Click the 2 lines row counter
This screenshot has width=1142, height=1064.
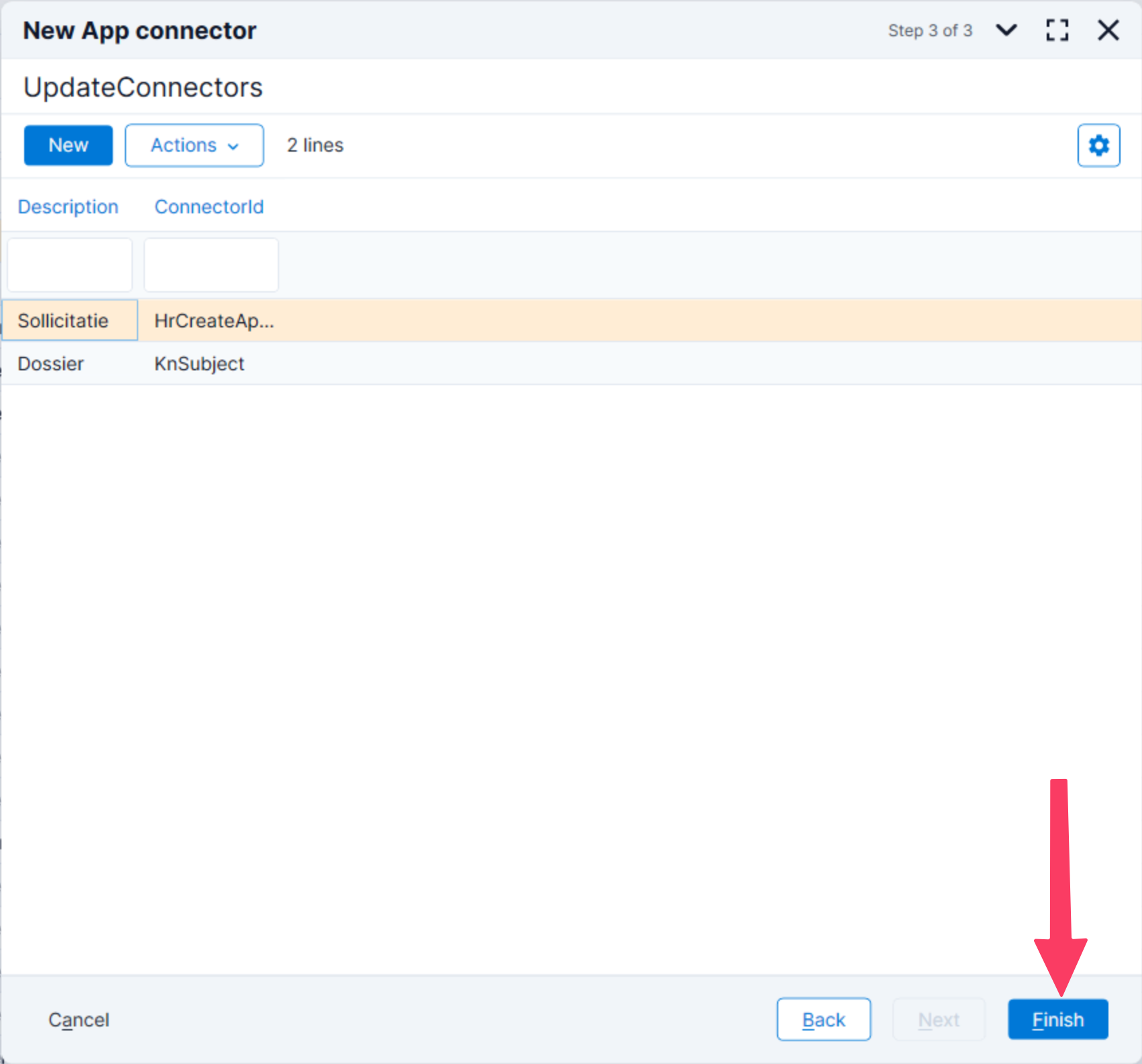[x=315, y=146]
